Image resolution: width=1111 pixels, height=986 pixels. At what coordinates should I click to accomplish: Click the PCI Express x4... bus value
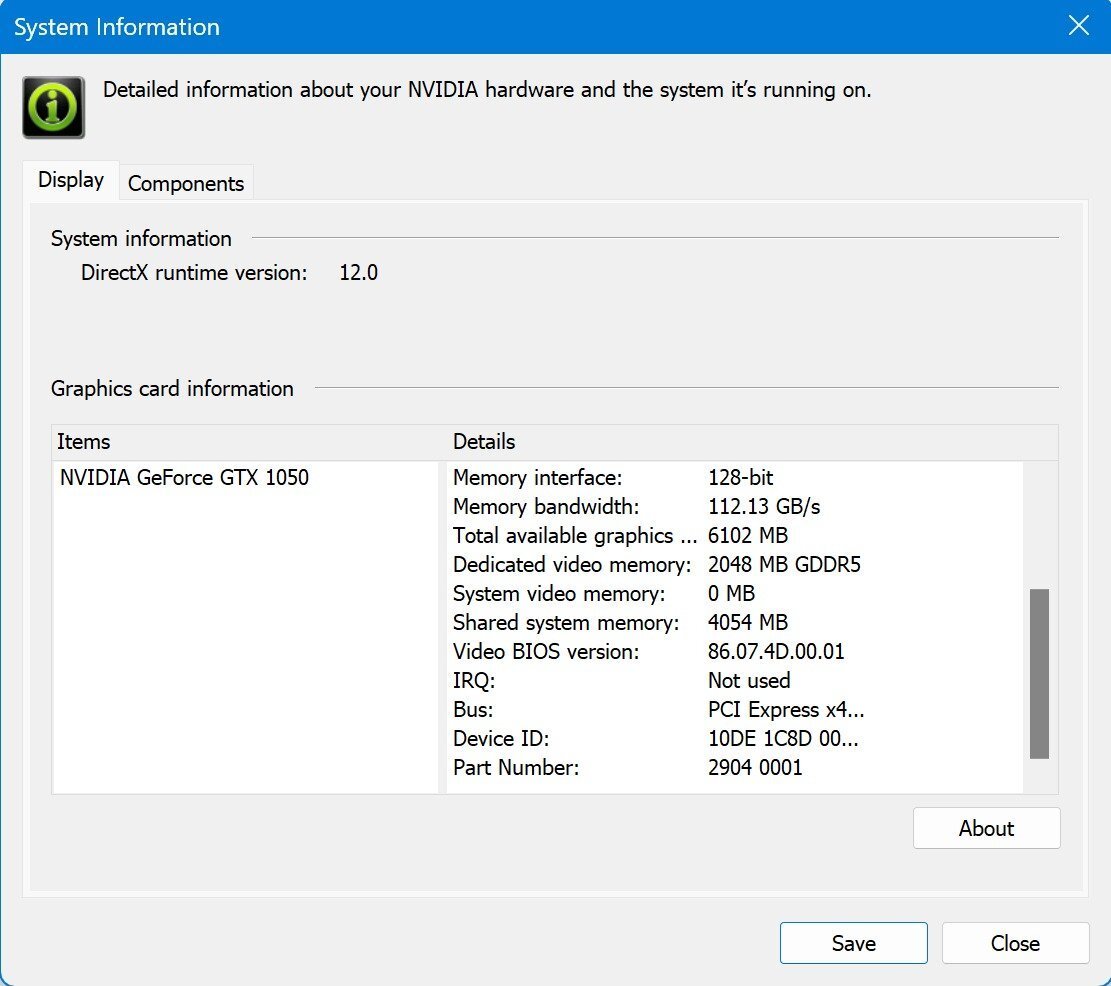pyautogui.click(x=786, y=710)
